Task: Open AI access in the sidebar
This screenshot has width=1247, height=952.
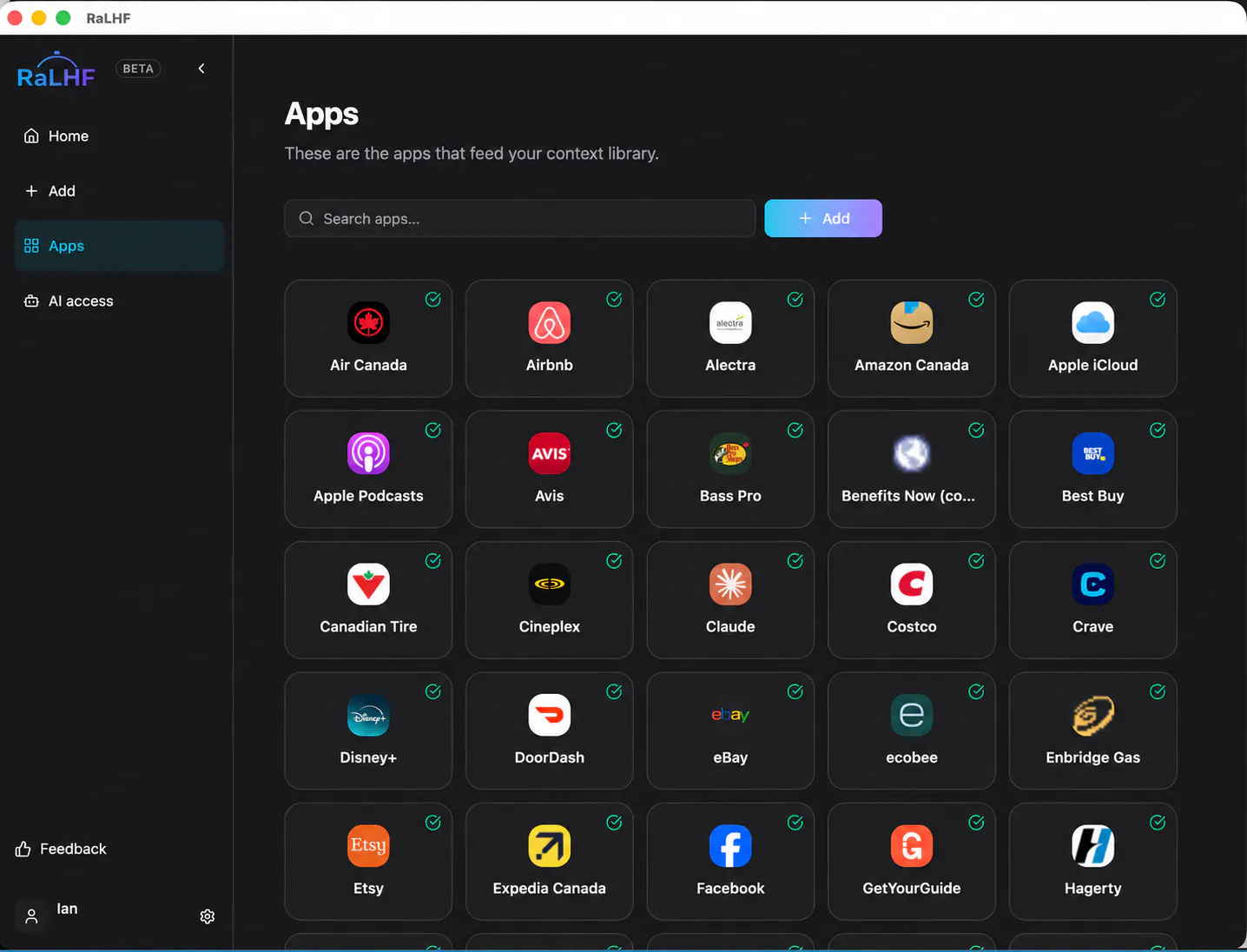Action: (x=119, y=301)
